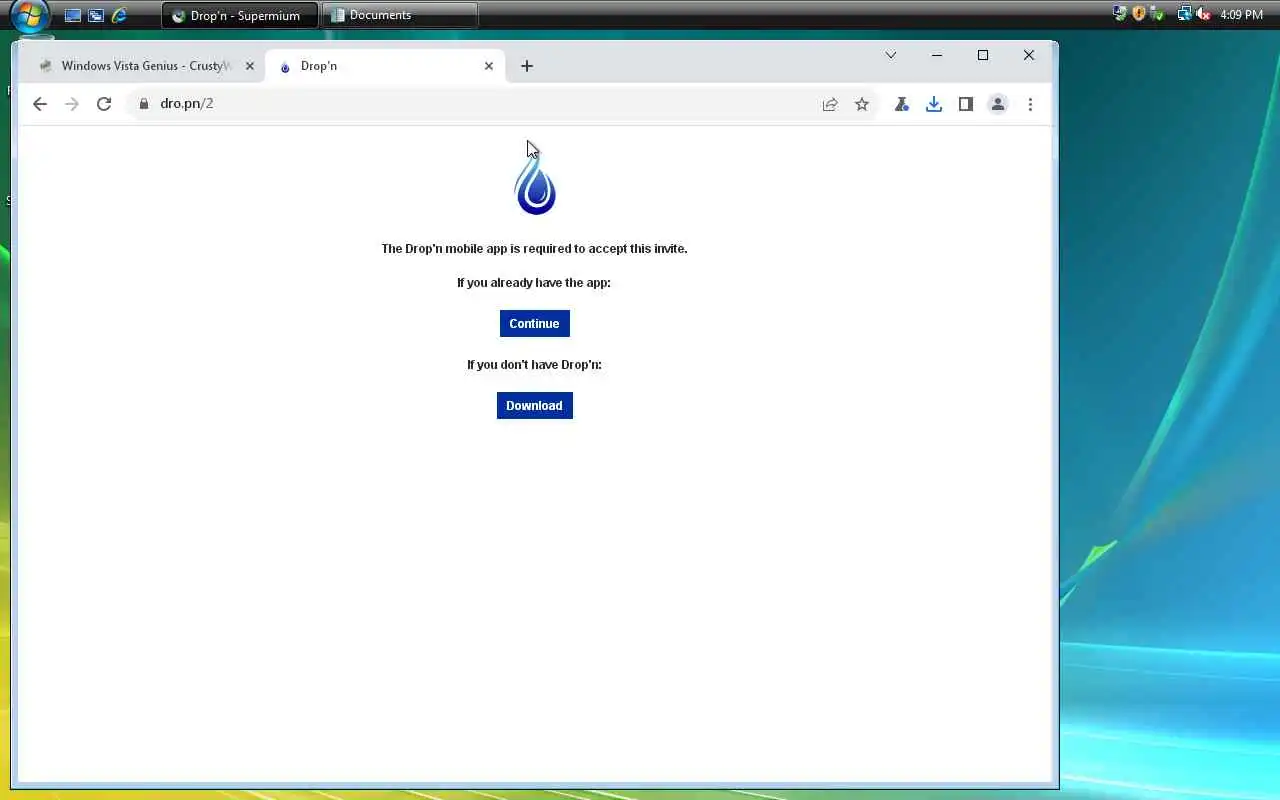Open the experiments flask icon
Viewport: 1280px width, 800px height.
tap(902, 104)
